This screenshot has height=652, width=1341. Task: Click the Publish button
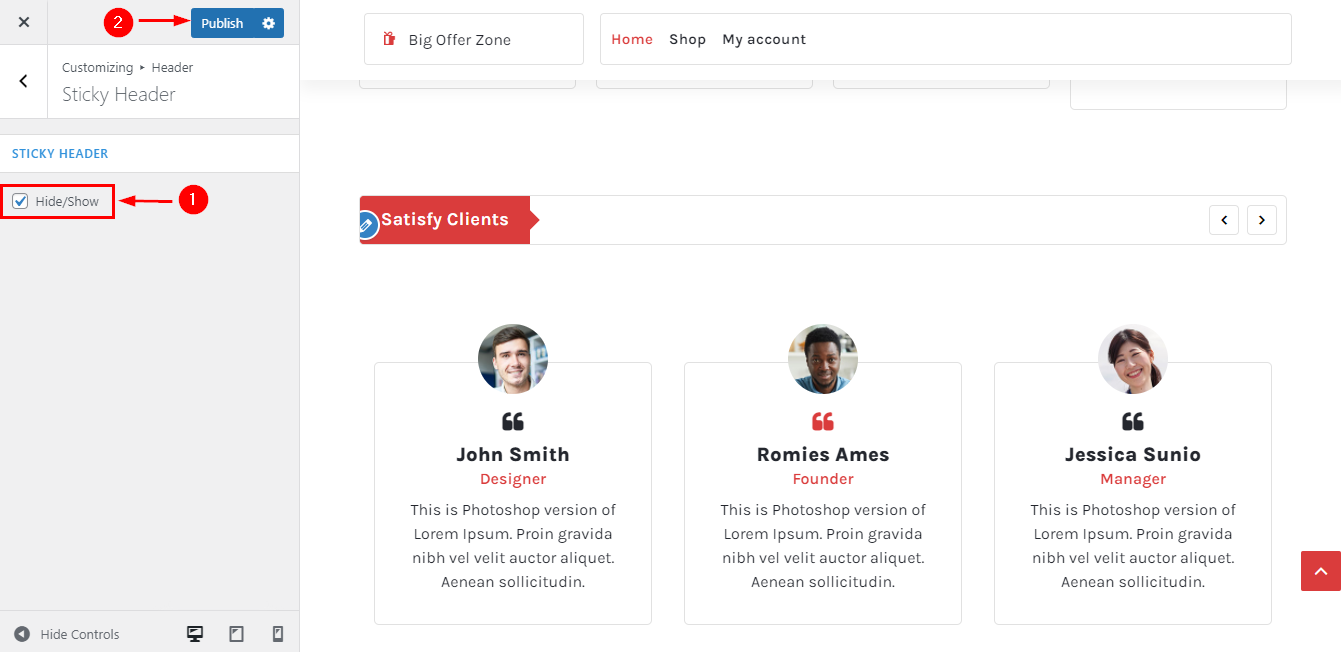[x=222, y=23]
